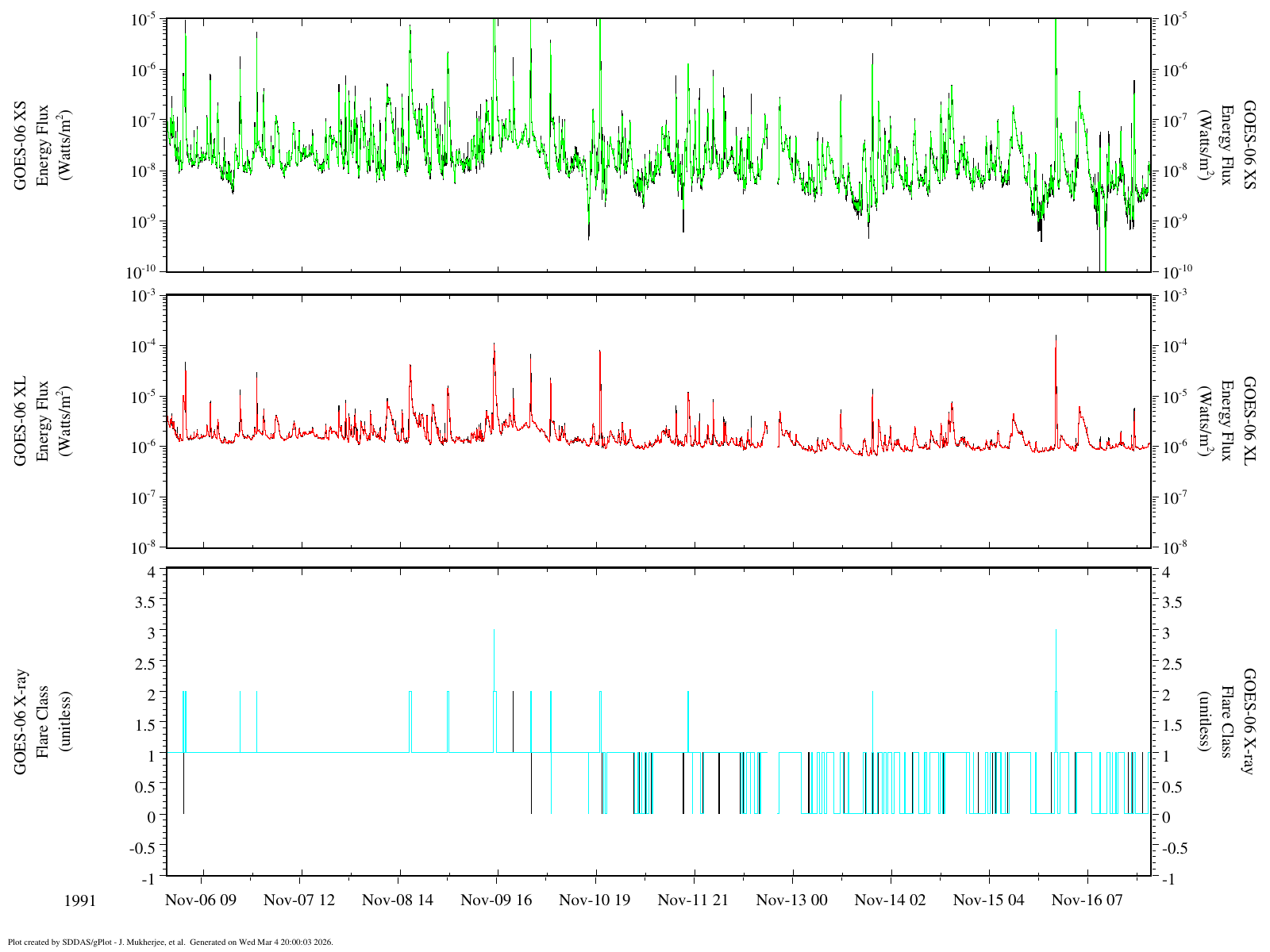Select the Nov-10 19 time tick label

pos(595,900)
